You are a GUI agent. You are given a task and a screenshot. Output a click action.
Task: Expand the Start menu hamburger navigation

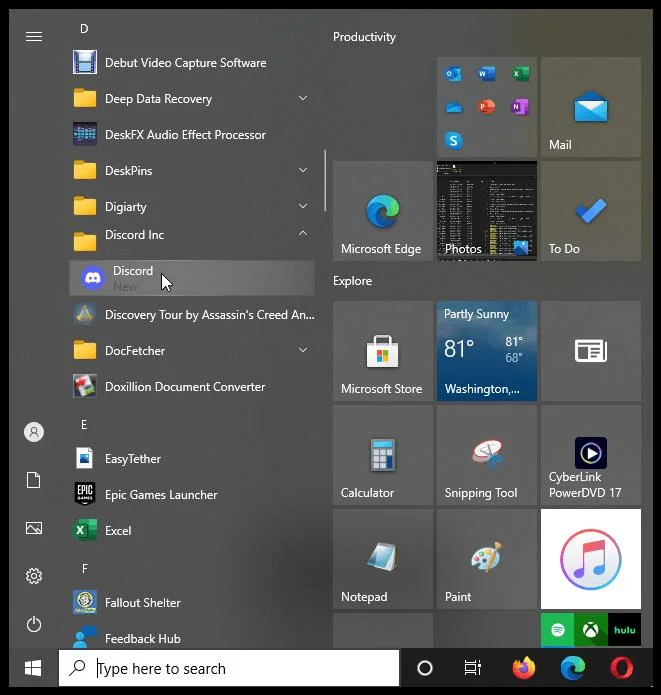34,36
